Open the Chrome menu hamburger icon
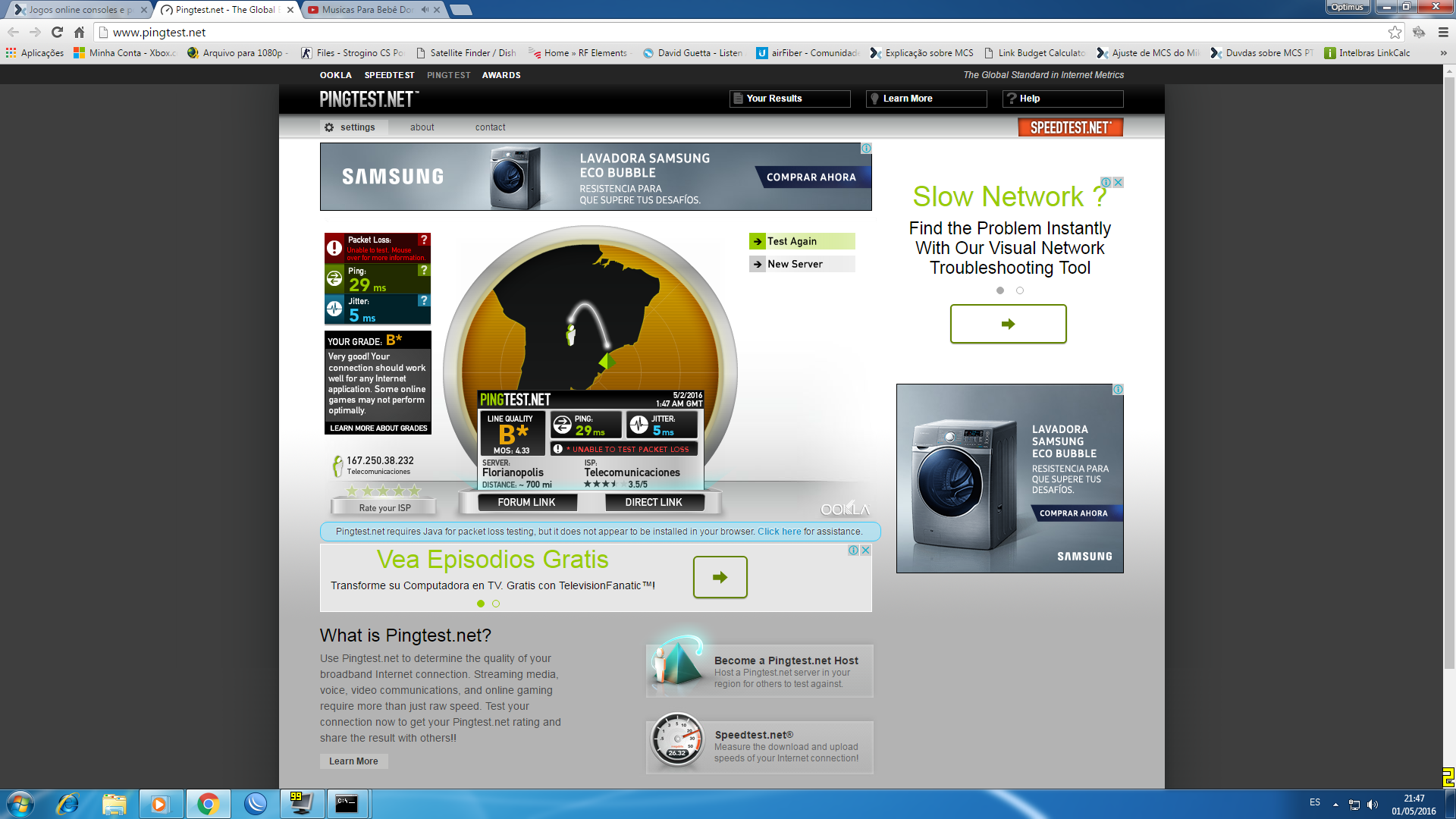1456x819 pixels. point(1443,32)
